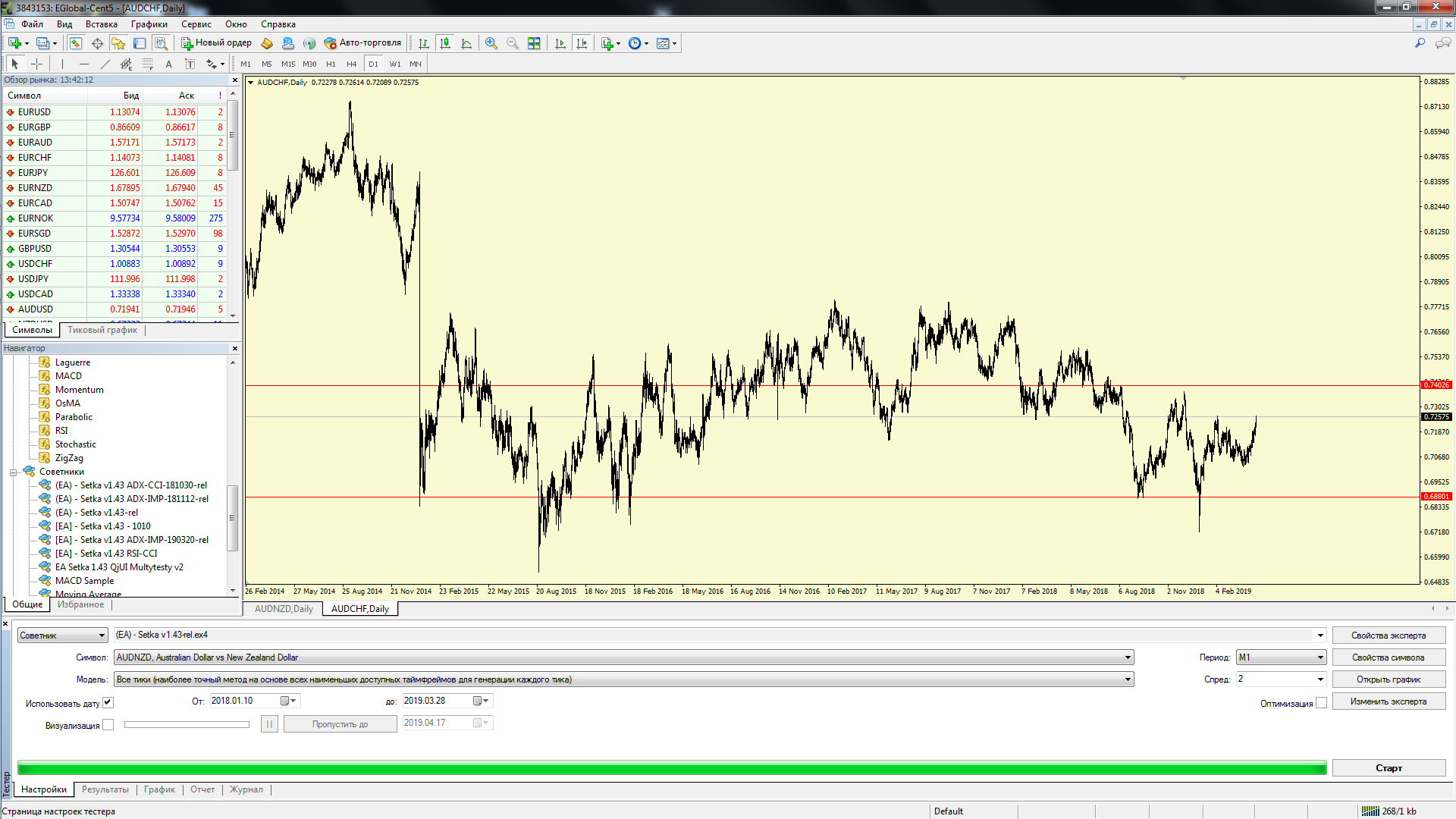Toggle chart shift icon
The height and width of the screenshot is (819, 1456).
(582, 43)
